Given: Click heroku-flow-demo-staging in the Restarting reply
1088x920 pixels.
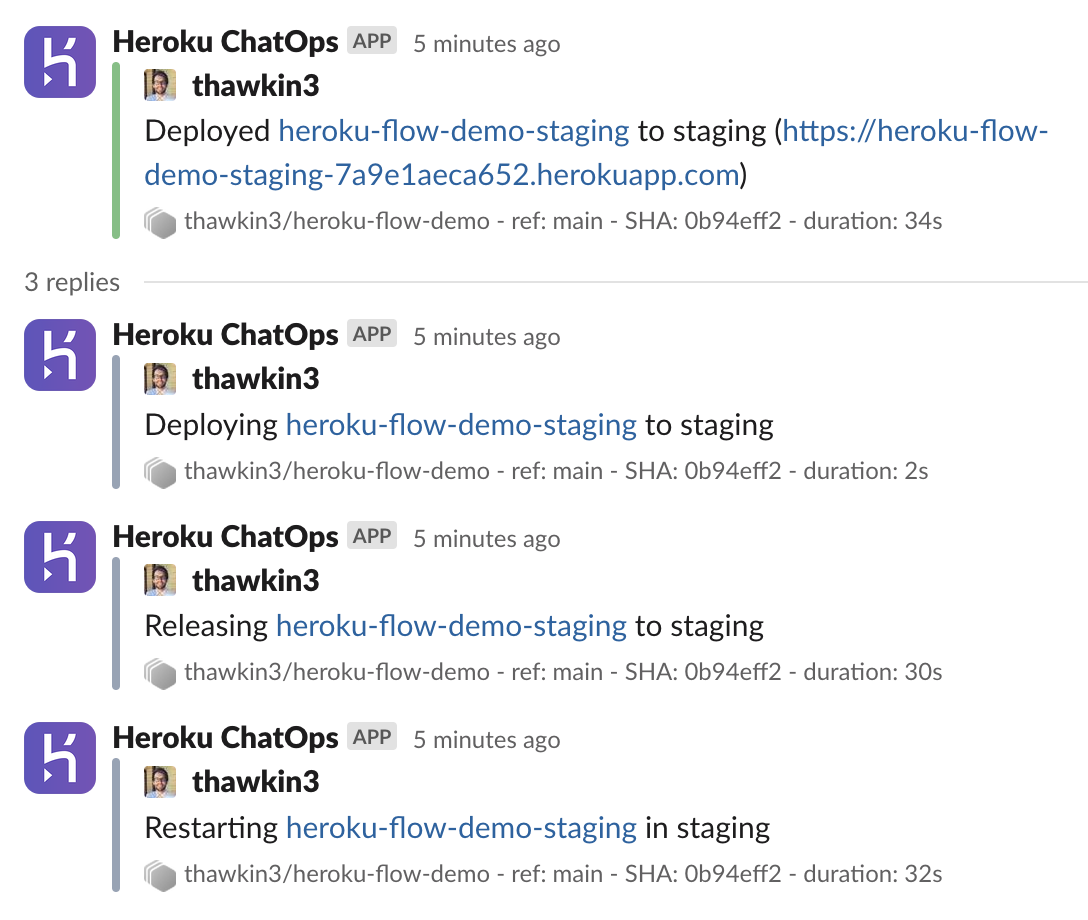Looking at the screenshot, I should point(461,828).
